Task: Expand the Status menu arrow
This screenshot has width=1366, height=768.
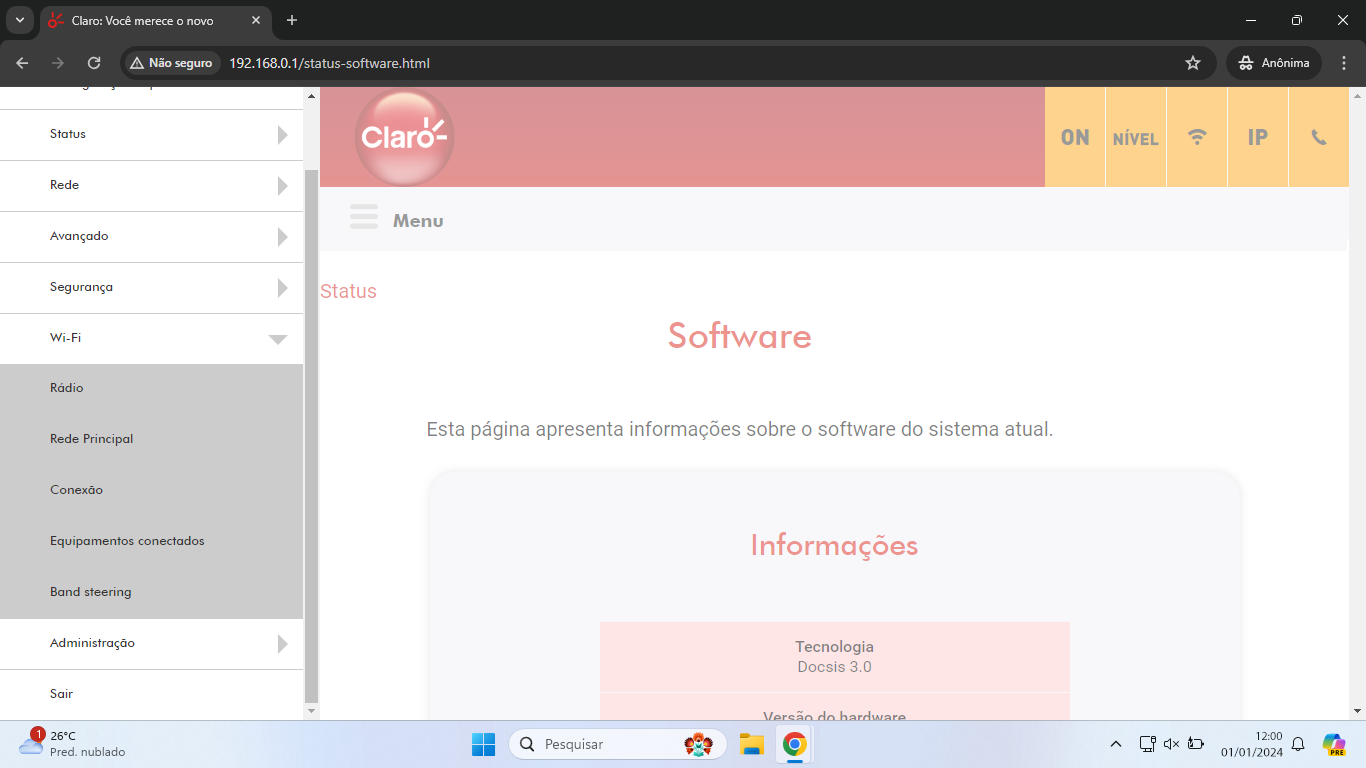Action: [282, 135]
